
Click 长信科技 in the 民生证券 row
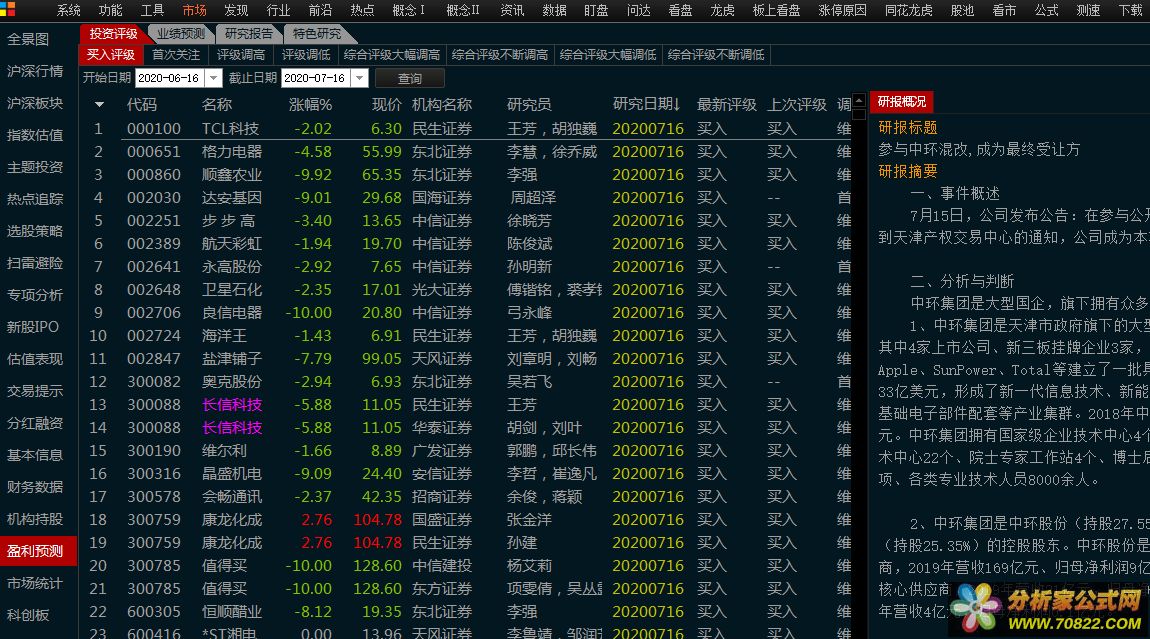[232, 405]
